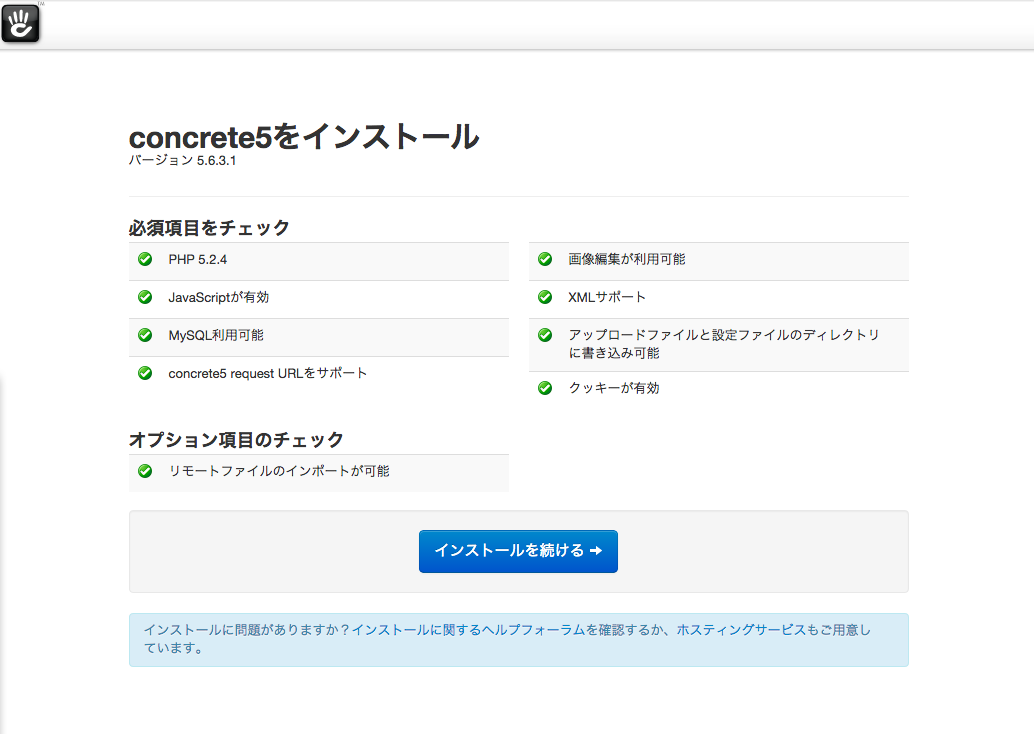Click the concrete5 hand logo
Screen dimensions: 1034x734
point(20,23)
